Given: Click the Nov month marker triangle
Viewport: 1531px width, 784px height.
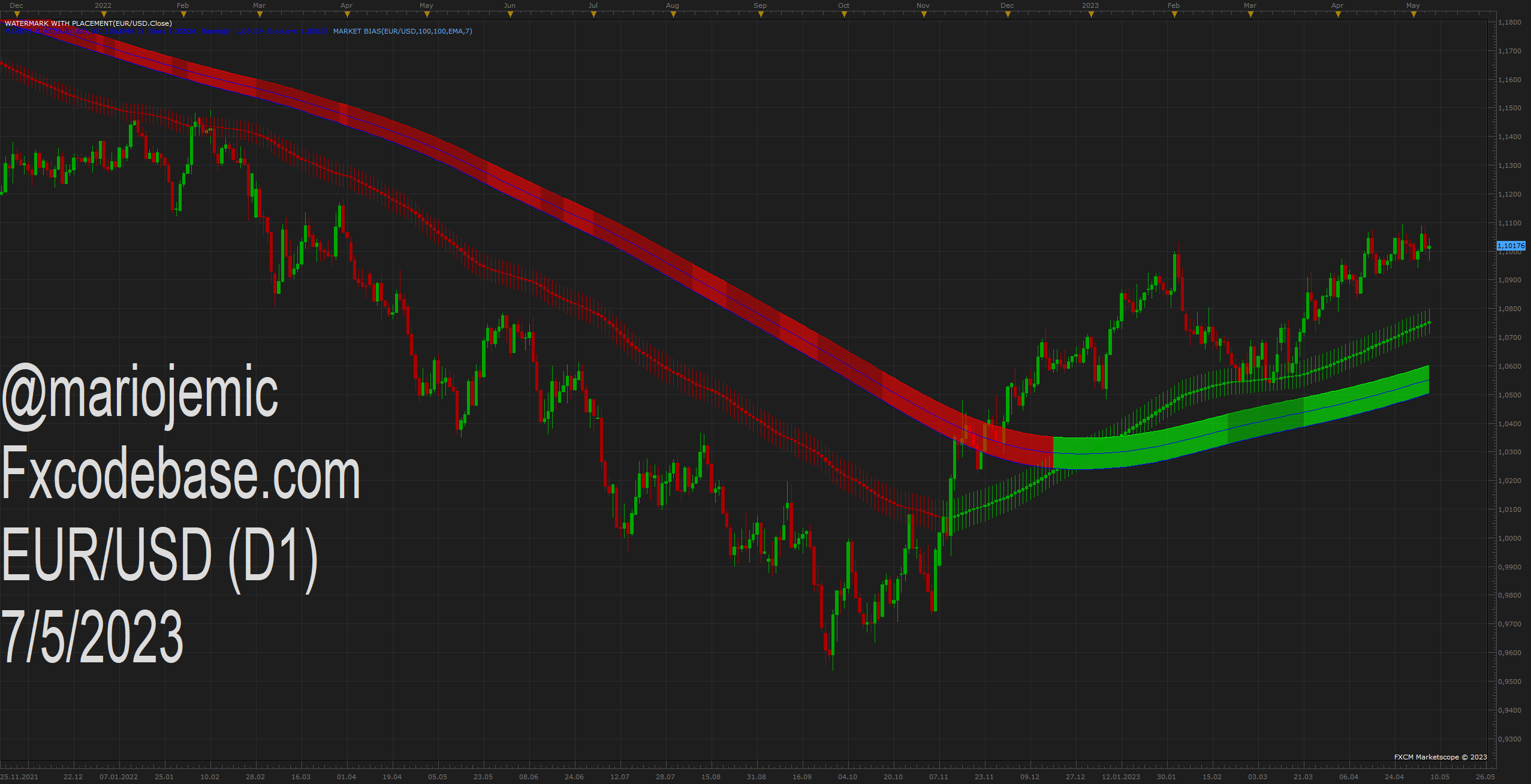Looking at the screenshot, I should pos(924,14).
